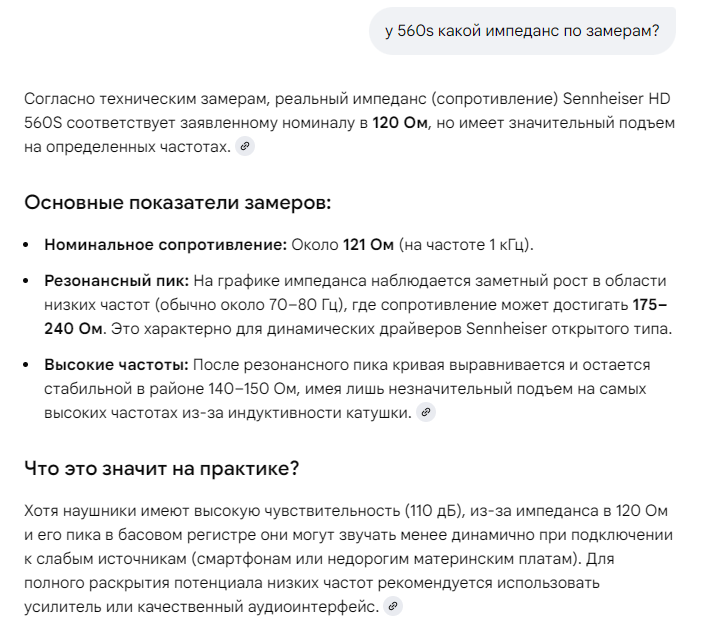This screenshot has width=702, height=631.
Task: Click the bullet dot before Резонансный пик
Action: (28, 282)
